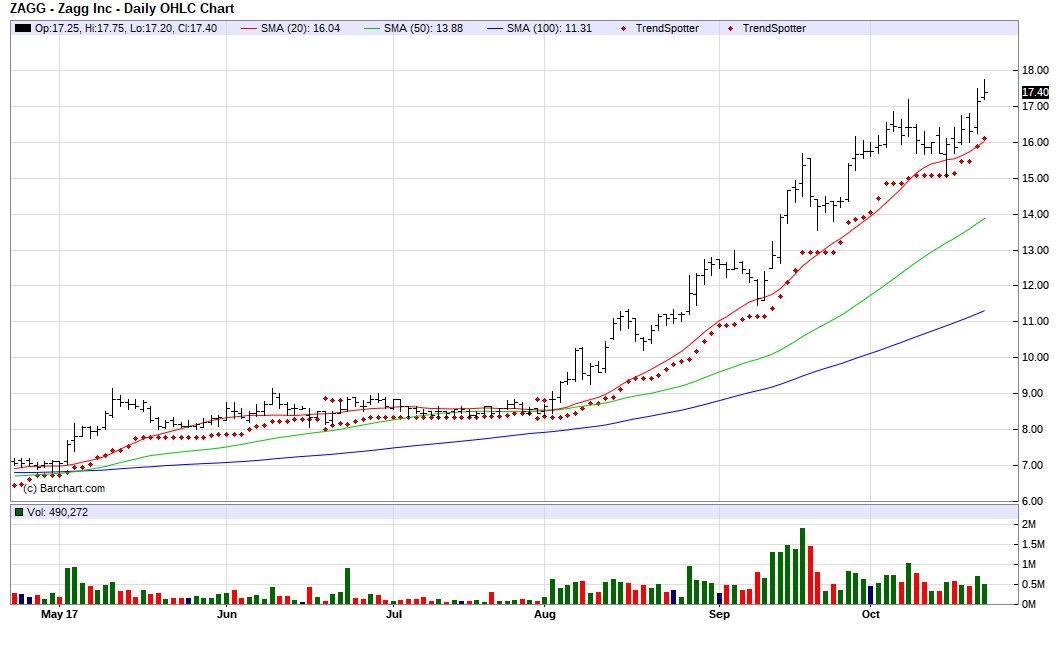Click the 18.00 price axis label
Image resolution: width=1060 pixels, height=645 pixels.
[x=1035, y=70]
